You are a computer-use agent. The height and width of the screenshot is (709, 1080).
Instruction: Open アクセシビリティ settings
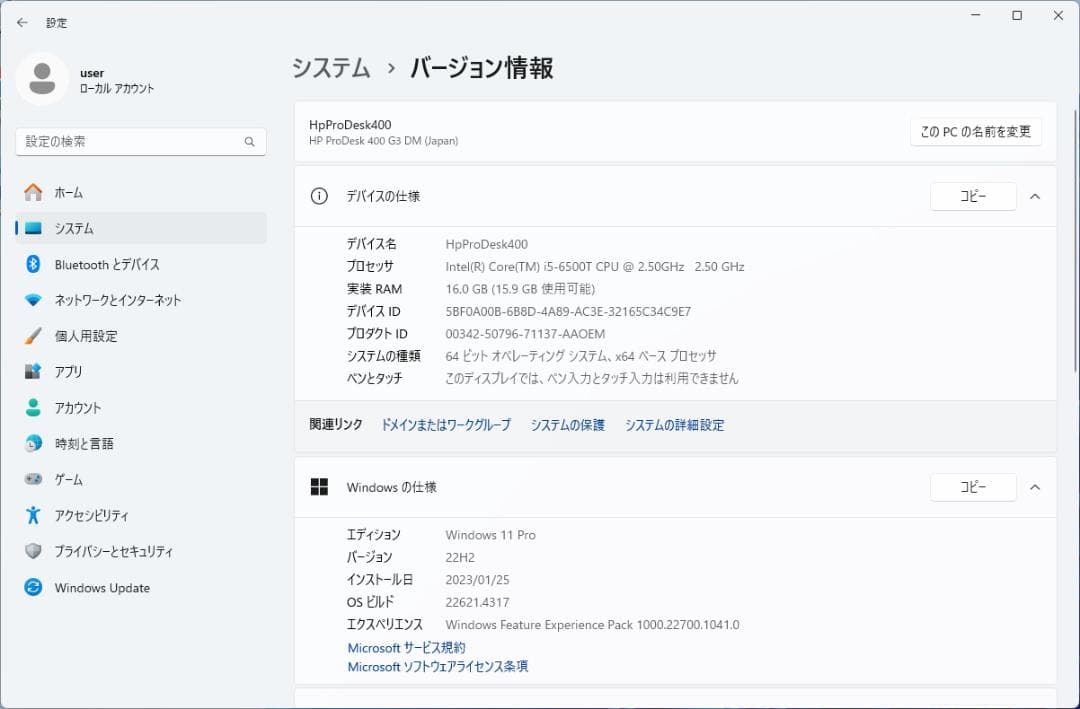tap(93, 515)
